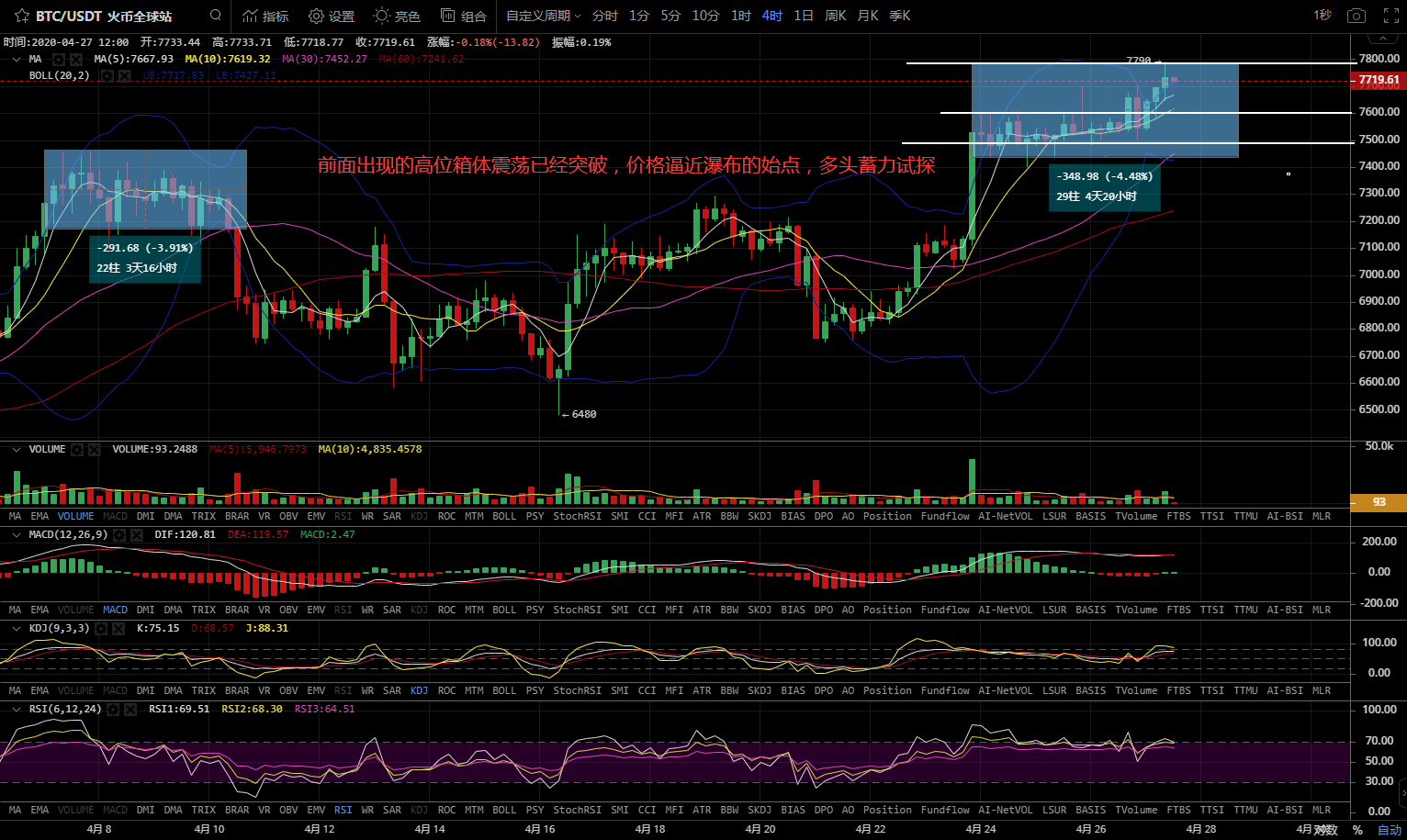Image resolution: width=1407 pixels, height=840 pixels.
Task: Open the 组合 layout option
Action: click(464, 16)
